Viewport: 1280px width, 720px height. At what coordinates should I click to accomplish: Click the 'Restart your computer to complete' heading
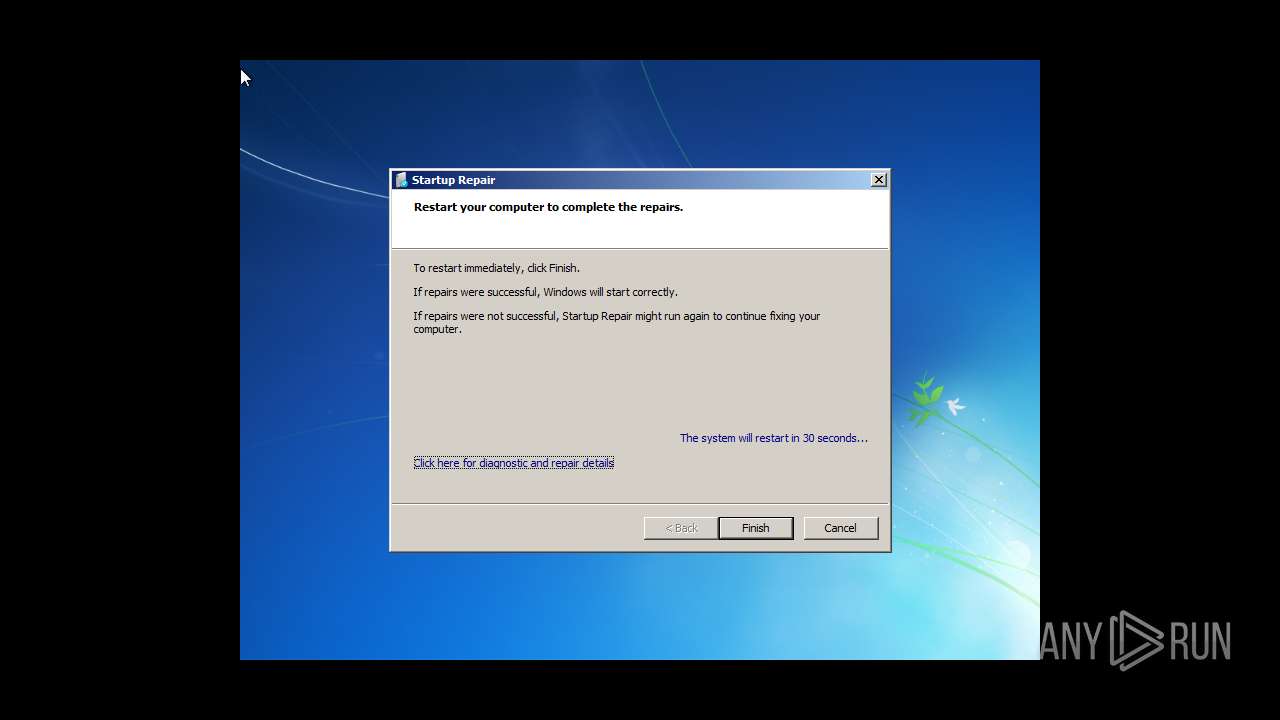pyautogui.click(x=548, y=207)
